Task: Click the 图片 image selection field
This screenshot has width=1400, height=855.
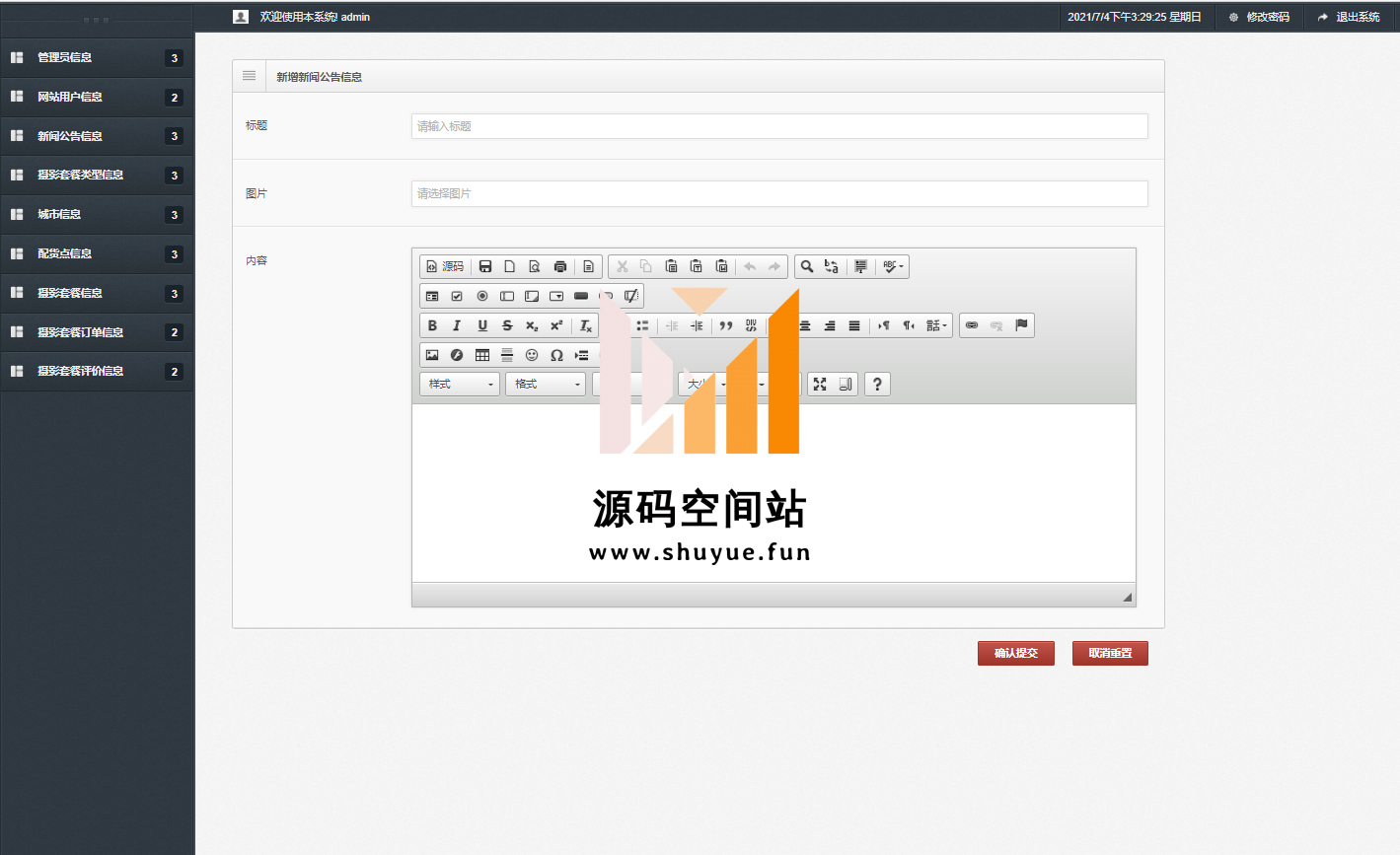Action: [779, 193]
